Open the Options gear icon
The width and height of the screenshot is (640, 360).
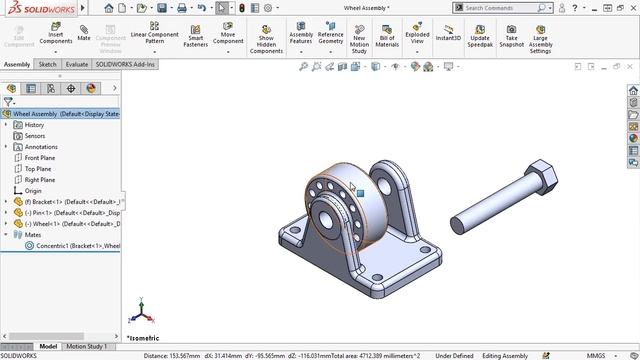tap(268, 8)
